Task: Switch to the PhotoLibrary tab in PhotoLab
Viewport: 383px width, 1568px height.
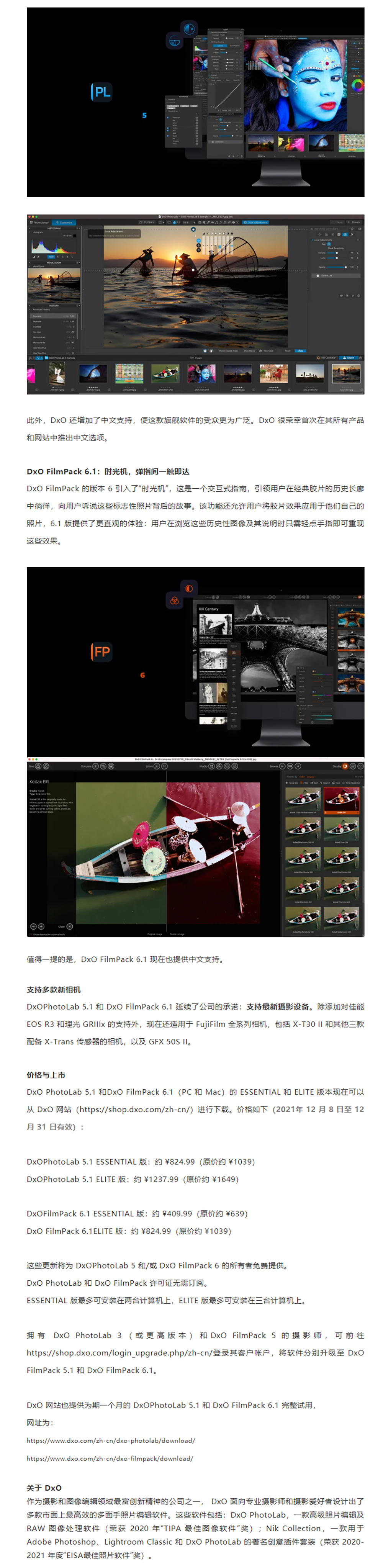Action: tap(40, 223)
